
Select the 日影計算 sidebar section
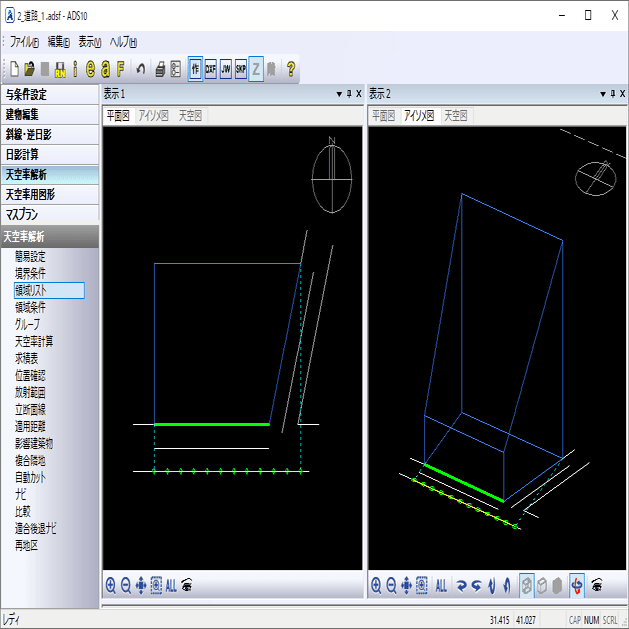coord(50,154)
